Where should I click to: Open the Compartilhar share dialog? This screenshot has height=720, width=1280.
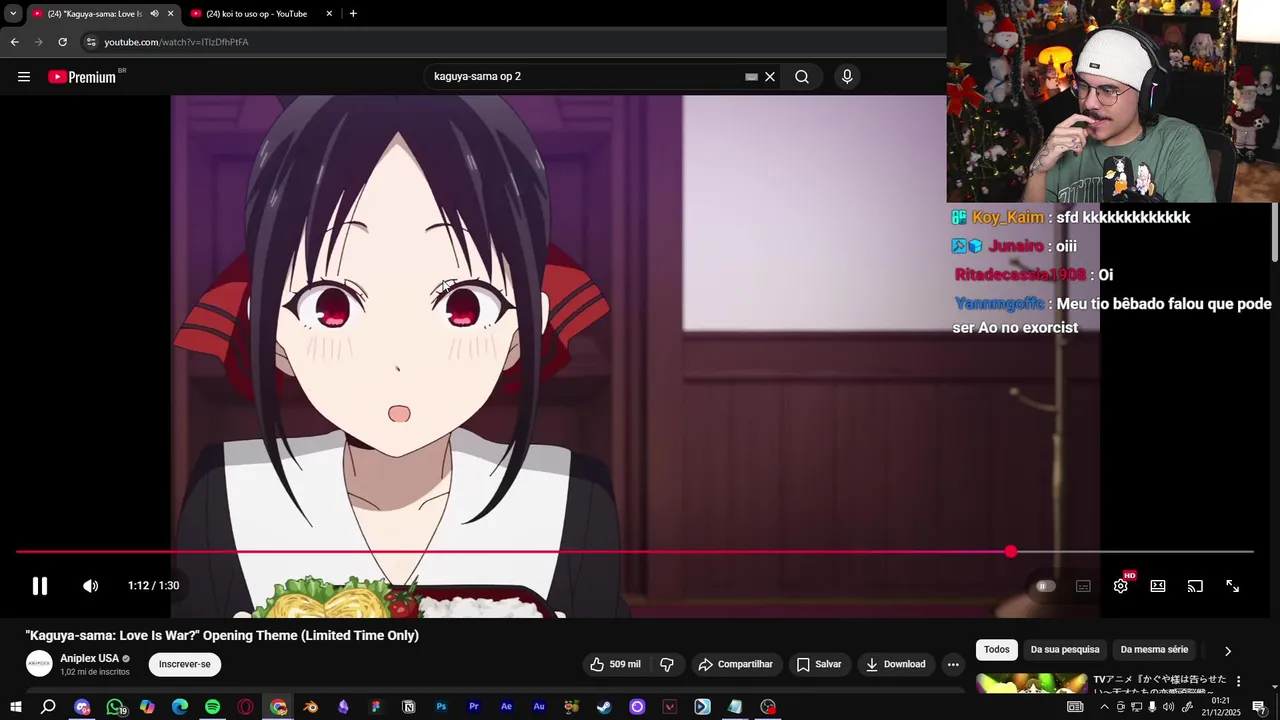(736, 664)
